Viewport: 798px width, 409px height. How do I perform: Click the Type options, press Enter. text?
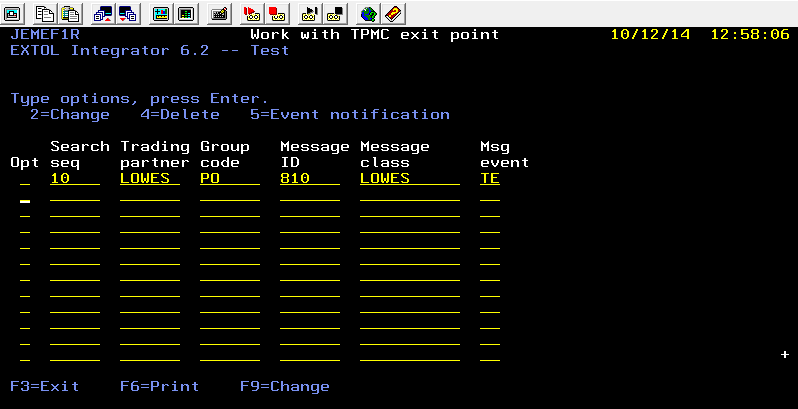click(x=139, y=99)
